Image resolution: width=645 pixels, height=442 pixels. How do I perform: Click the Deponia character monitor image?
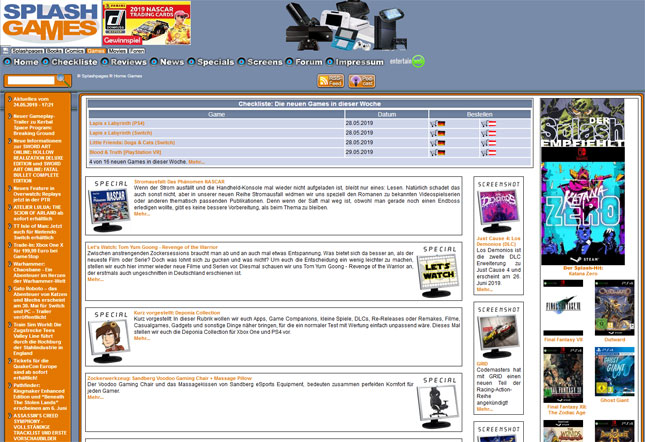click(109, 341)
